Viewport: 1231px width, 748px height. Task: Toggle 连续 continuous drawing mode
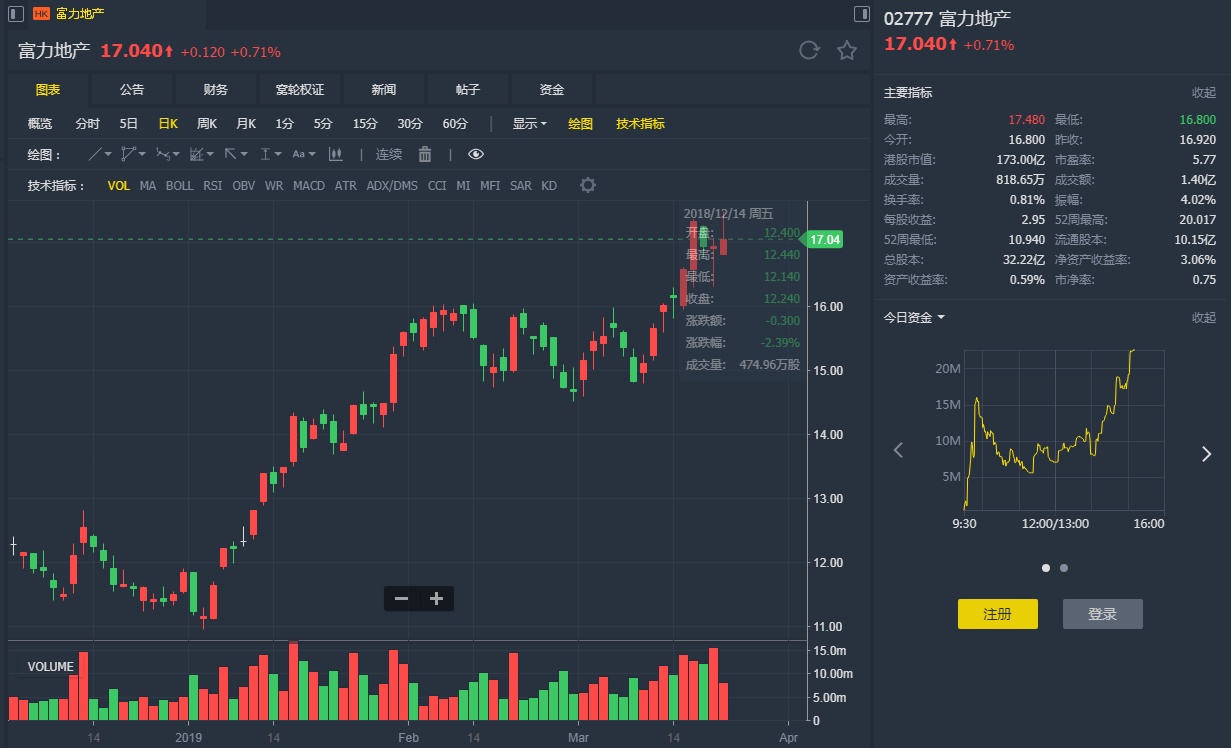coord(389,154)
